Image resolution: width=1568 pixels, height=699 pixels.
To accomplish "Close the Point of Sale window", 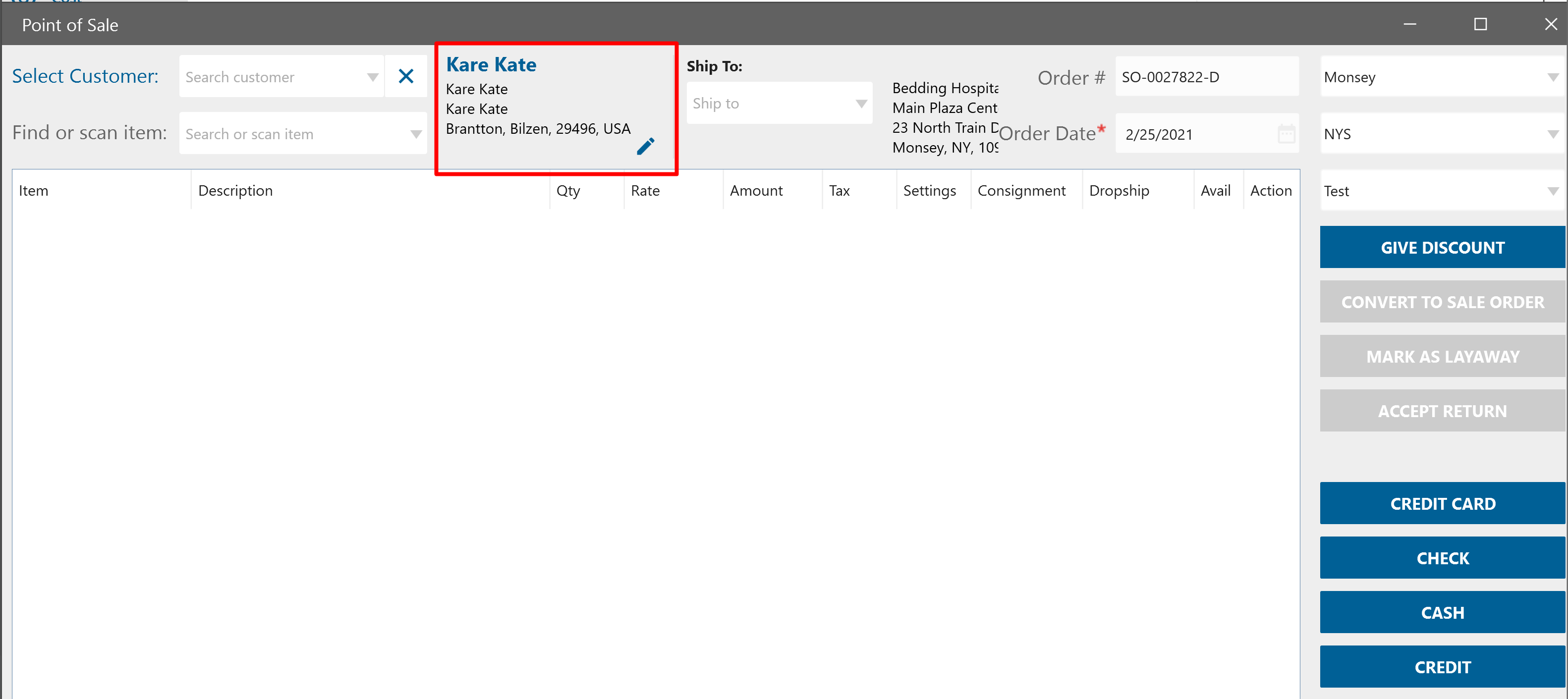I will tap(1550, 24).
